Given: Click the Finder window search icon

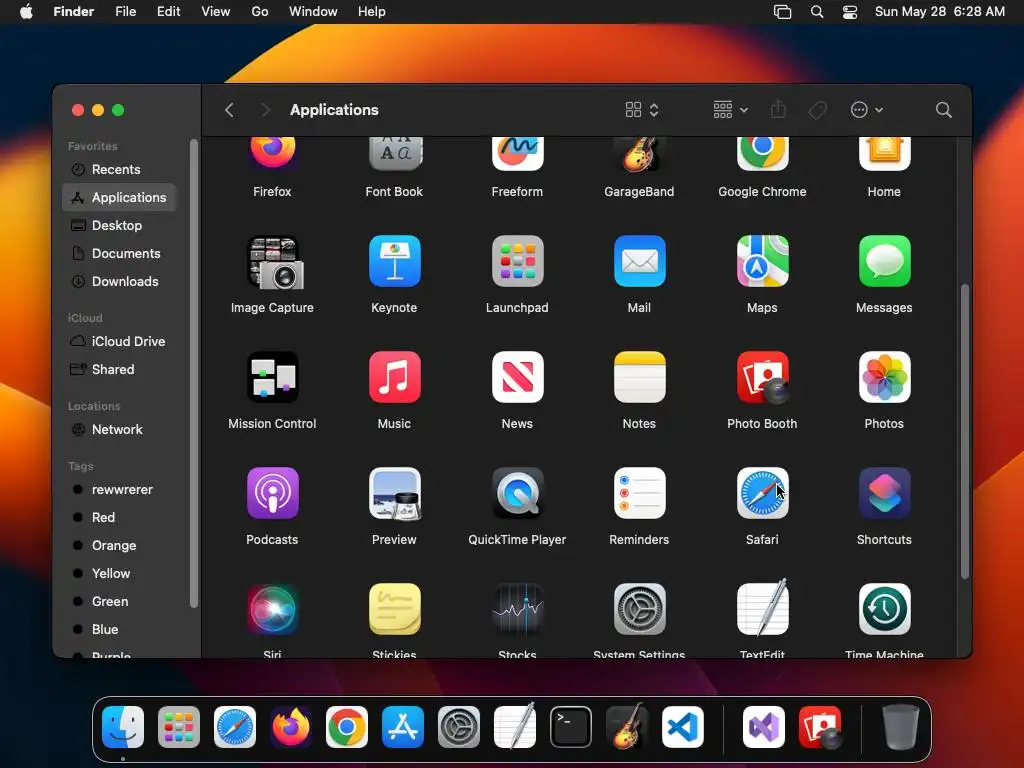Looking at the screenshot, I should point(943,110).
